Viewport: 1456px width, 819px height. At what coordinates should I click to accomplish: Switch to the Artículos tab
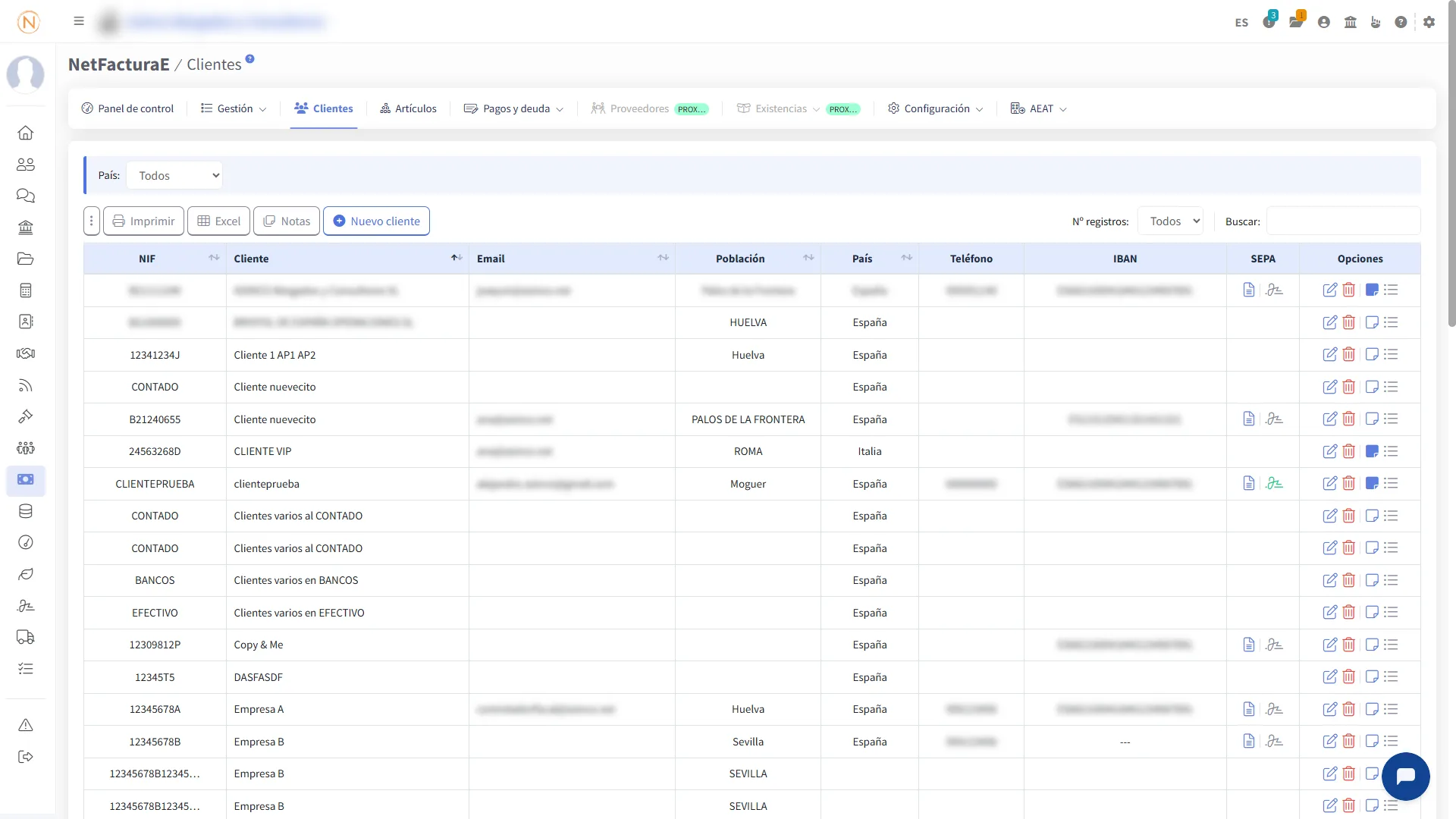(x=408, y=108)
